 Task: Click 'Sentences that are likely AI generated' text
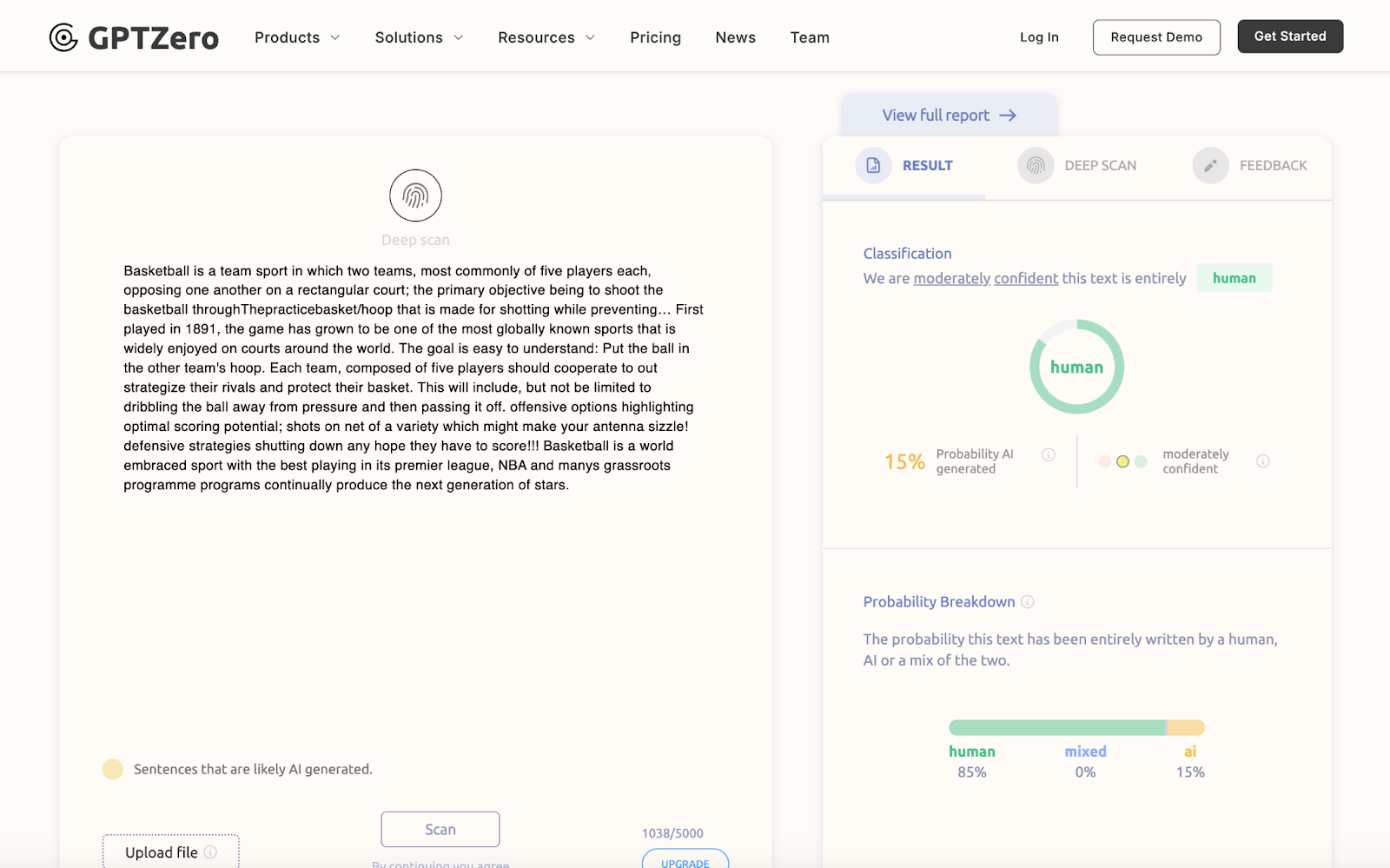253,769
